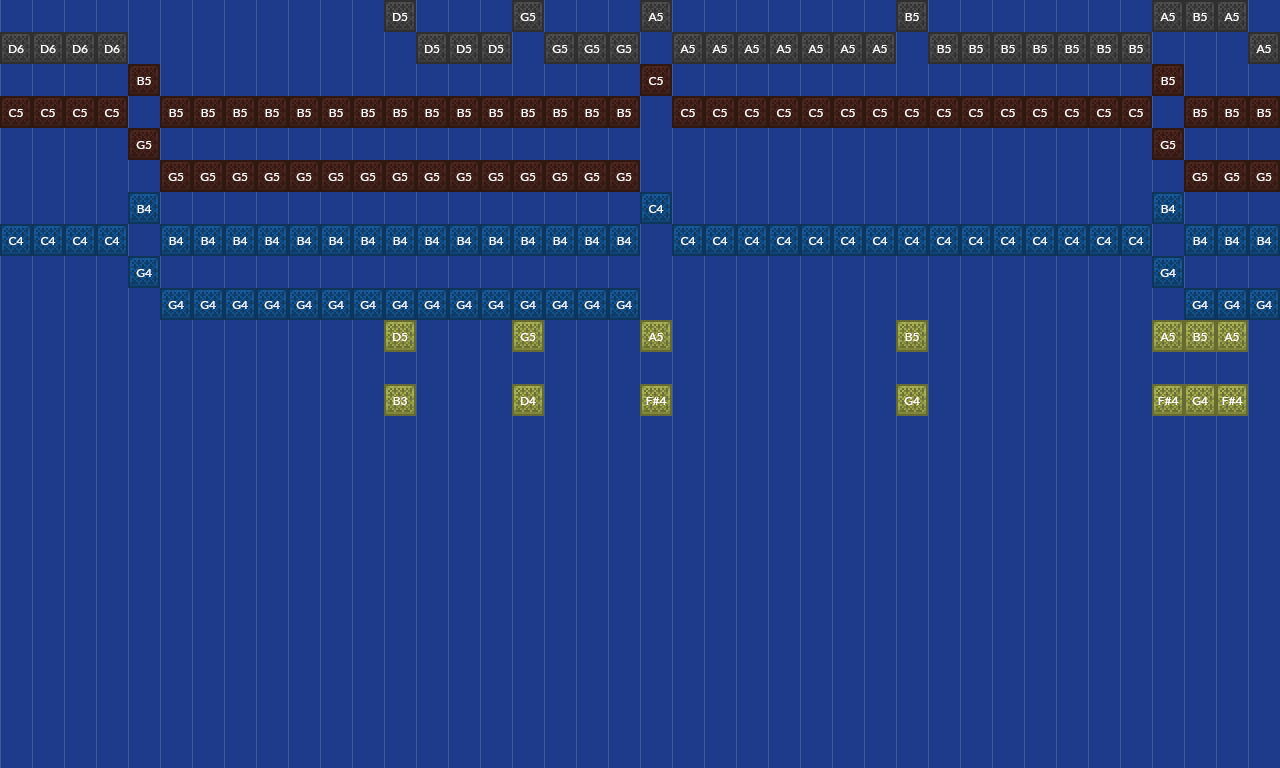1280x768 pixels.
Task: Select the leftmost gray B5 note
Action: (x=912, y=16)
